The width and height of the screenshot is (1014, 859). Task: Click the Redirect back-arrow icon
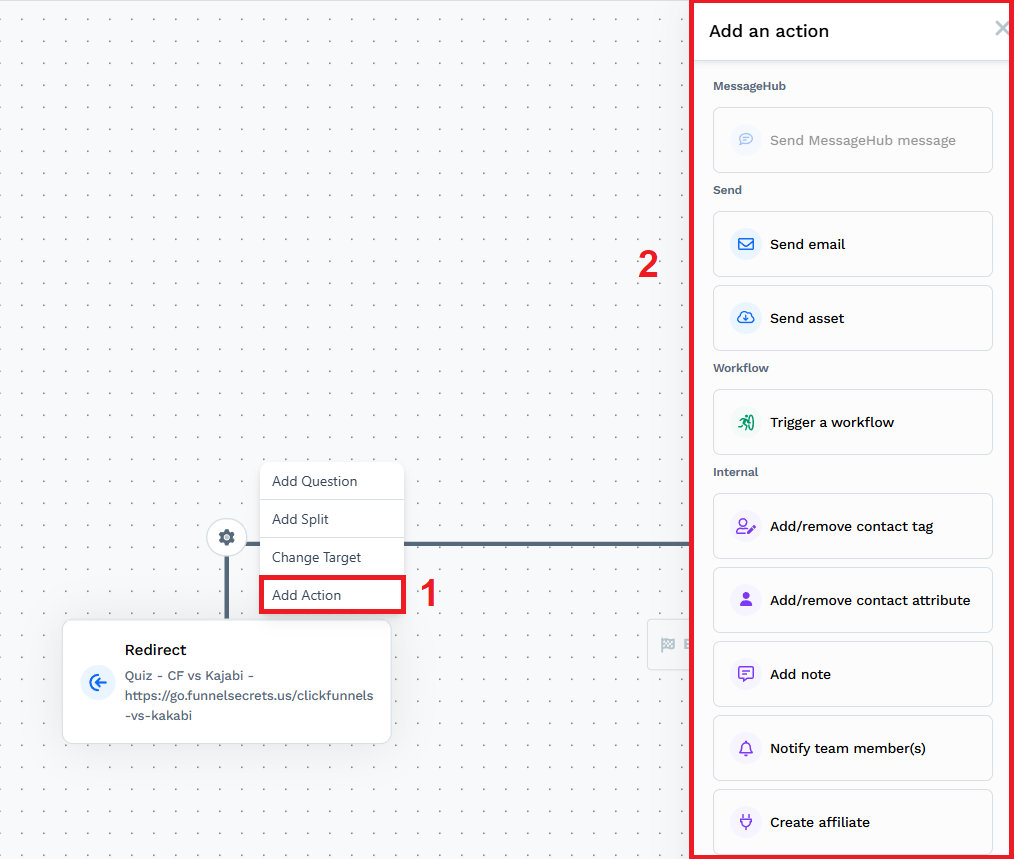pos(98,682)
